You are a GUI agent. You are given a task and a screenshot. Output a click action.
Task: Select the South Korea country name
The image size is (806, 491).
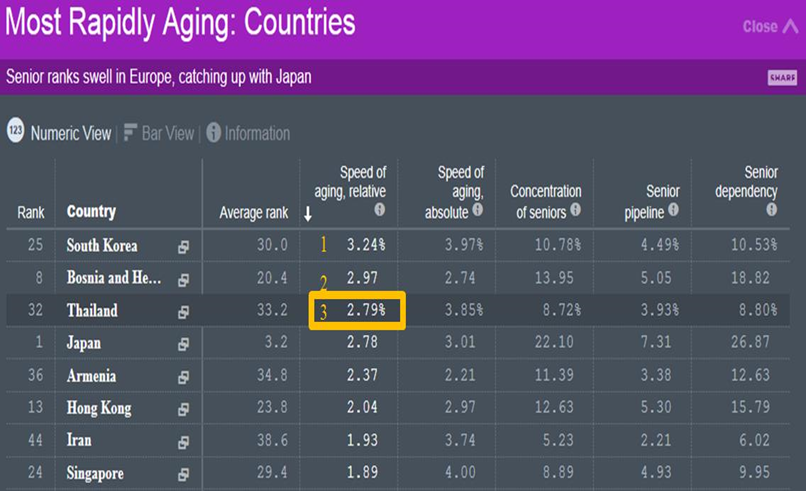102,246
